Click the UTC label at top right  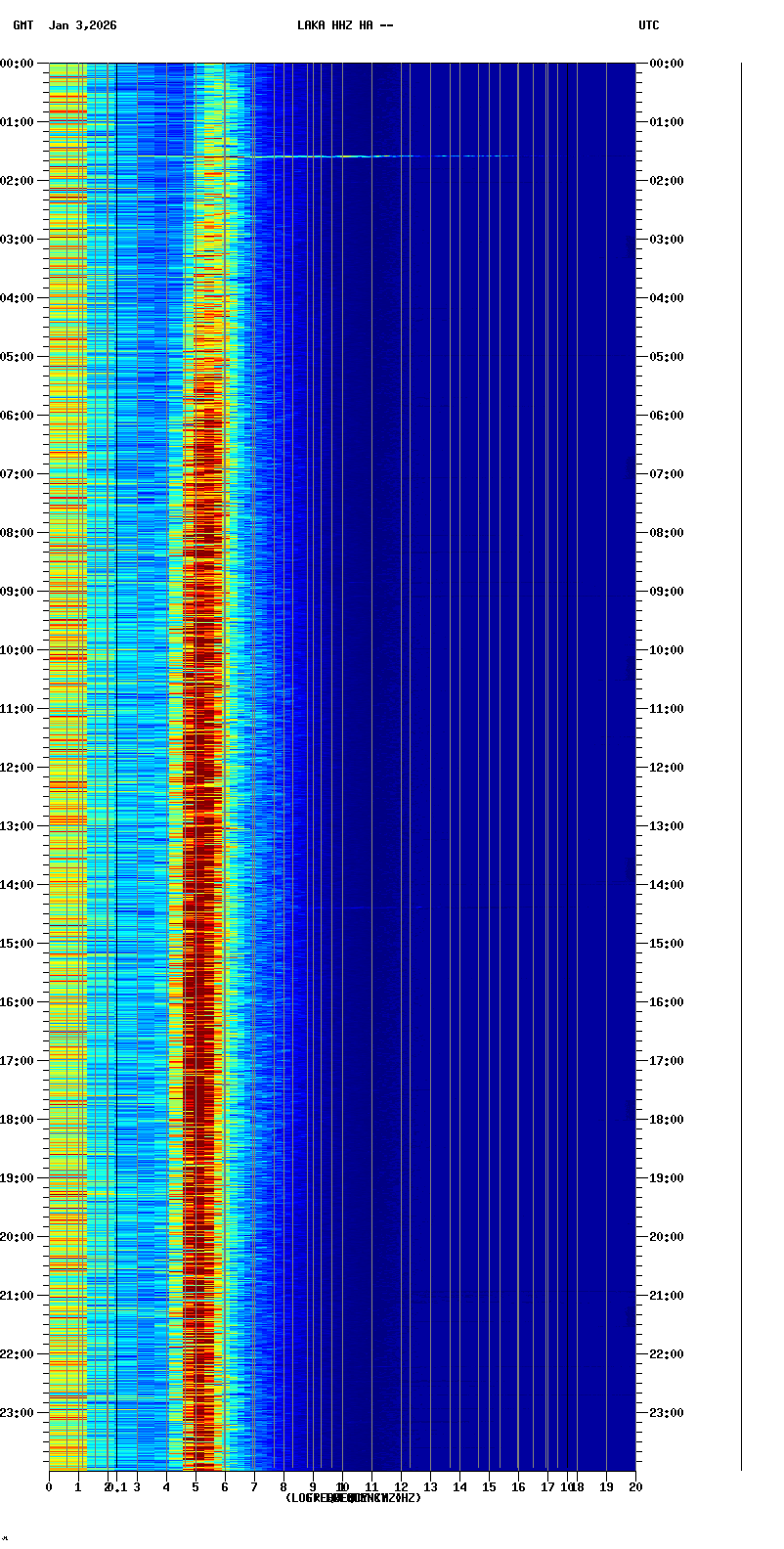tap(649, 25)
